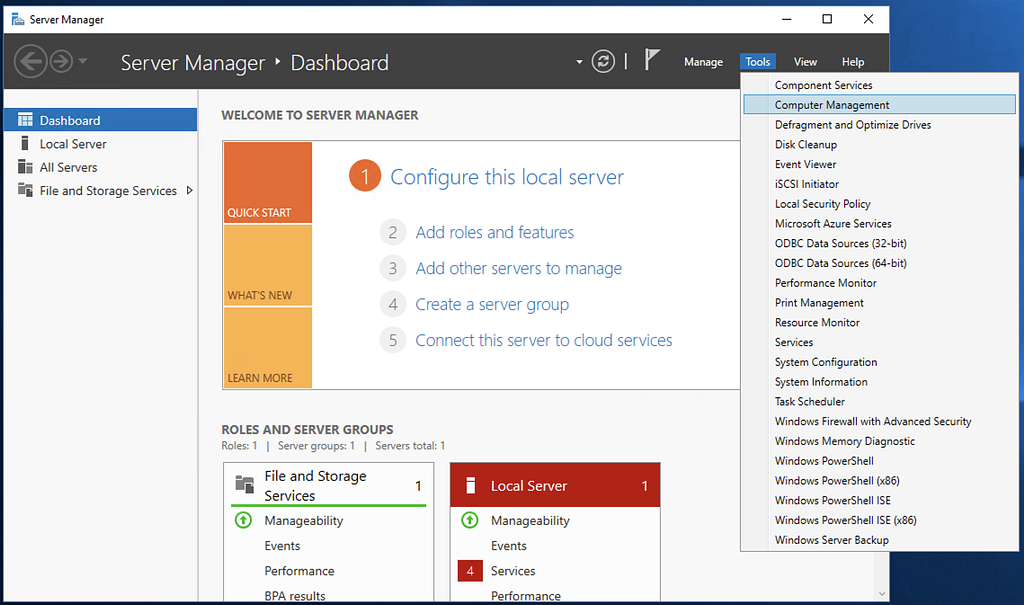Open the navigation history dropdown arrow
This screenshot has width=1024, height=605.
click(82, 61)
